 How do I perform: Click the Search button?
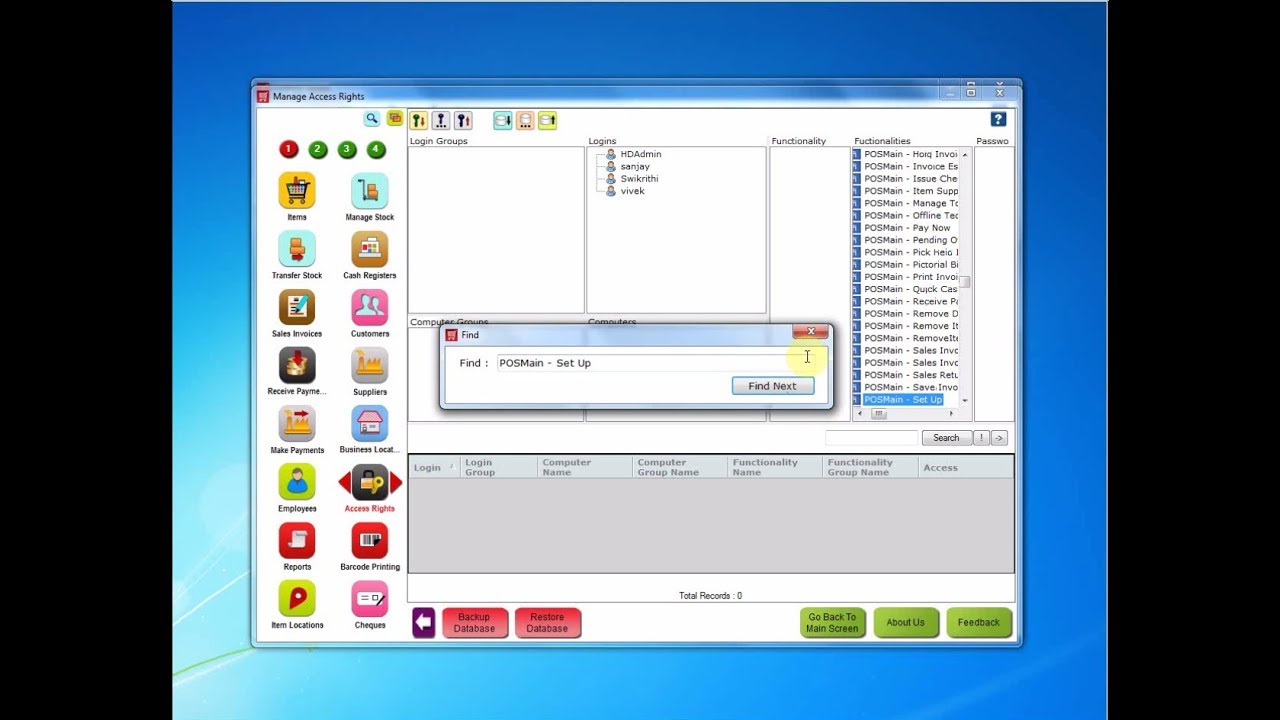click(946, 438)
